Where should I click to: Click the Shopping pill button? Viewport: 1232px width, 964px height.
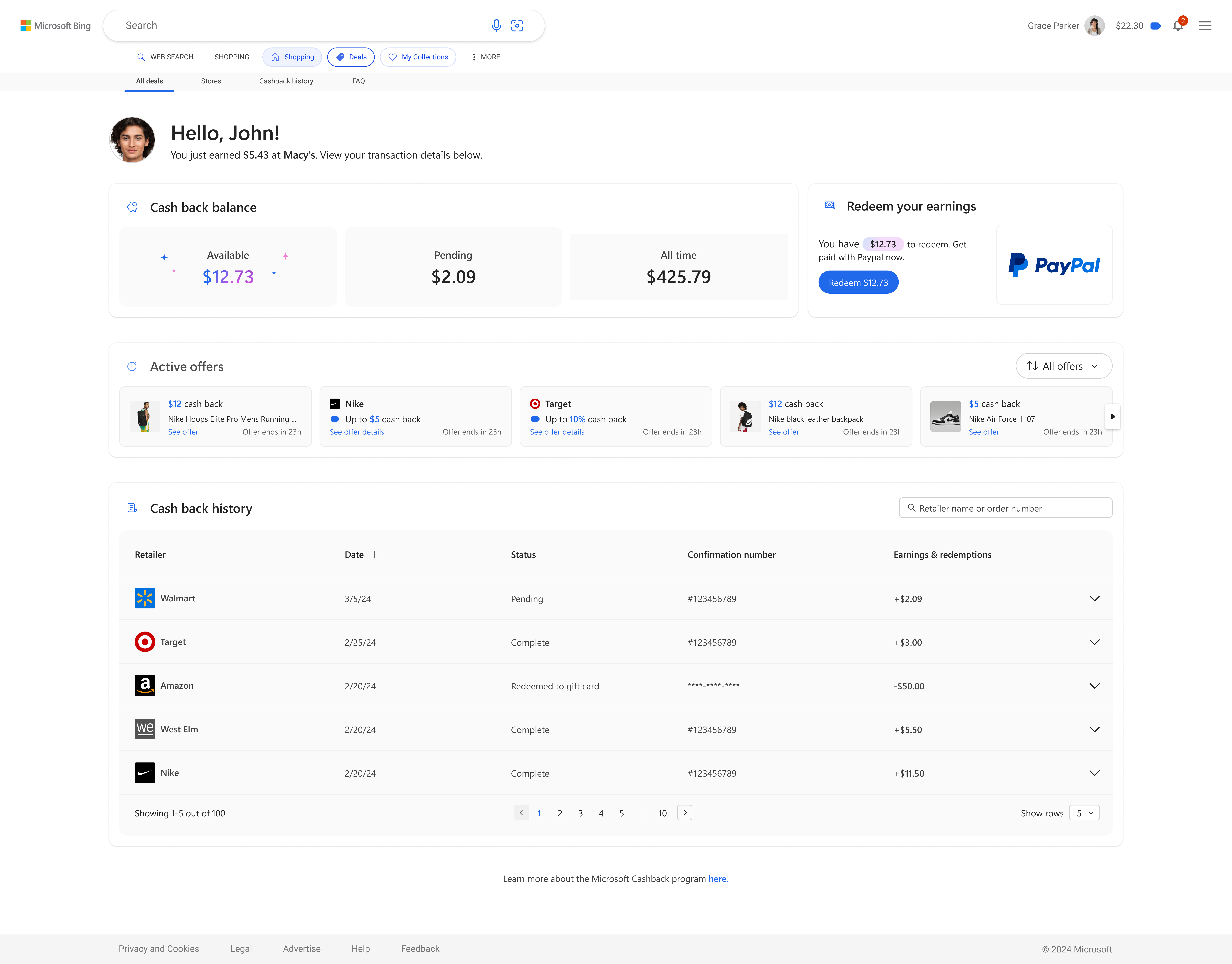pyautogui.click(x=292, y=57)
